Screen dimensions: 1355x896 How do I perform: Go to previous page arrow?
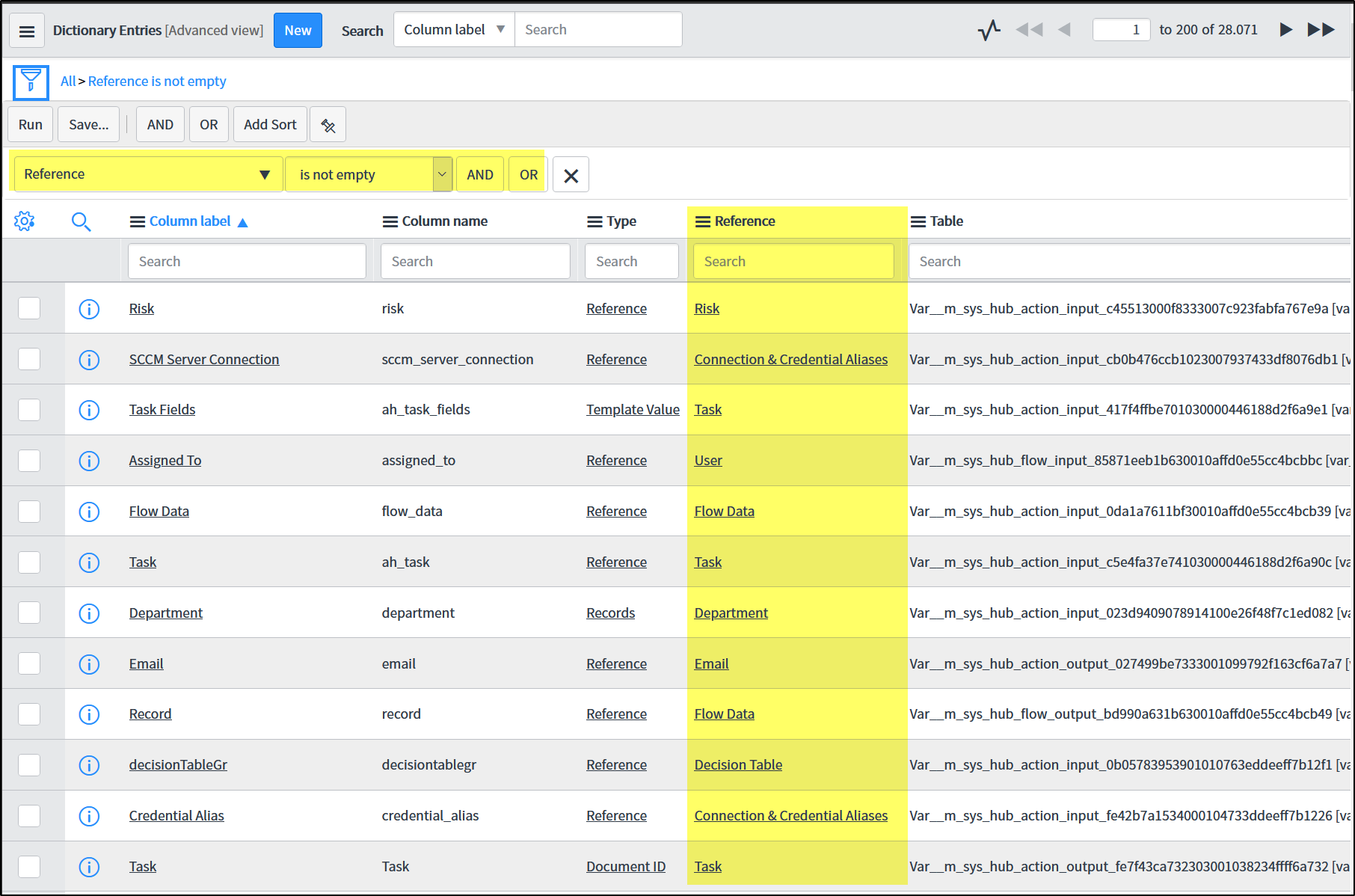[1064, 30]
